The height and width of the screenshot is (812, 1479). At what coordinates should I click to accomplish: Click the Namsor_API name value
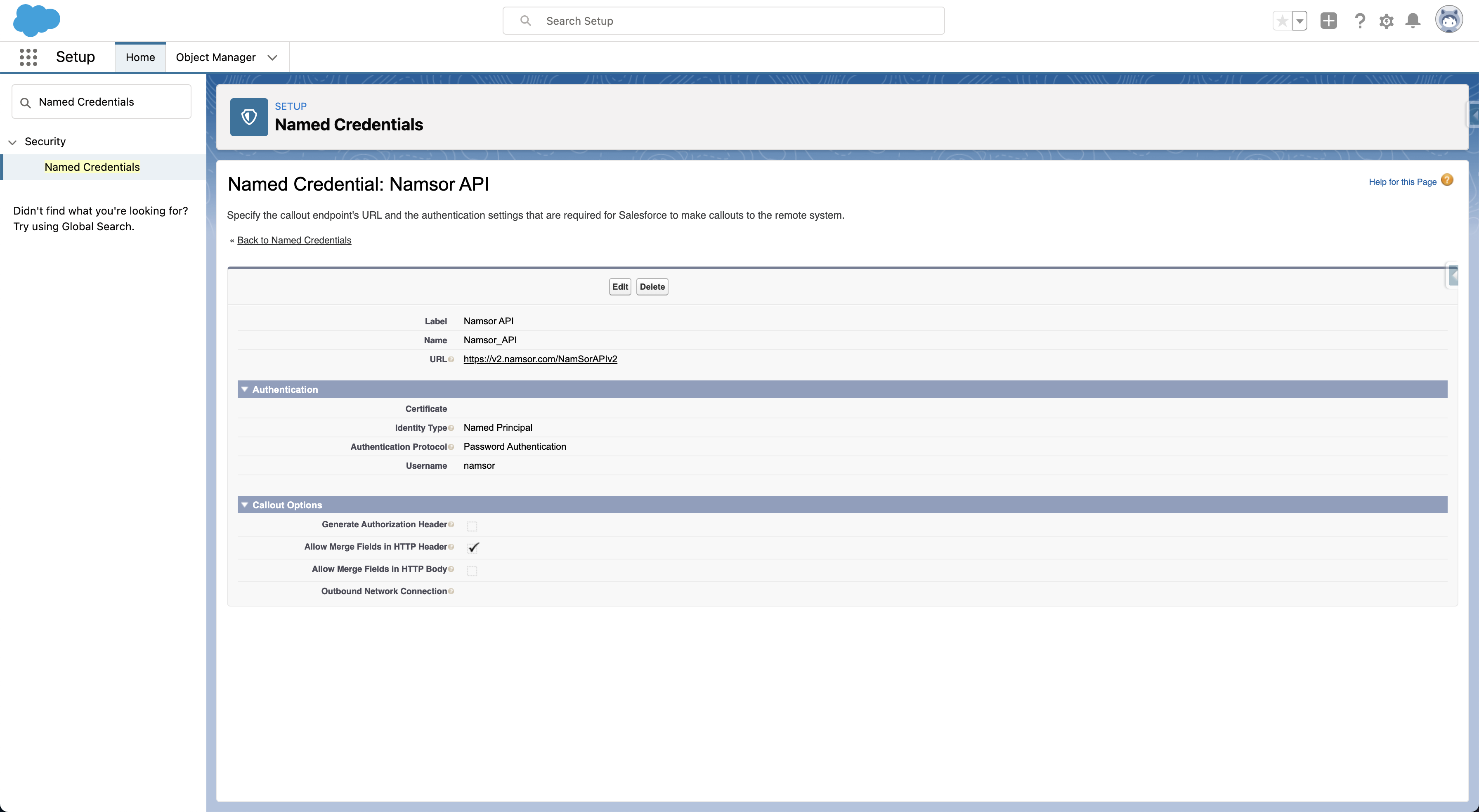click(x=490, y=340)
